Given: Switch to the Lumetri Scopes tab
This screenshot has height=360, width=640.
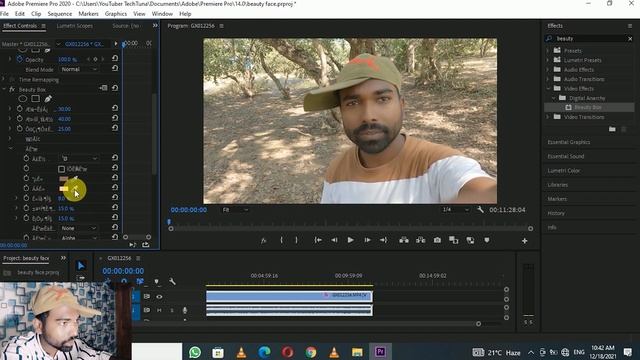Looking at the screenshot, I should point(74,26).
